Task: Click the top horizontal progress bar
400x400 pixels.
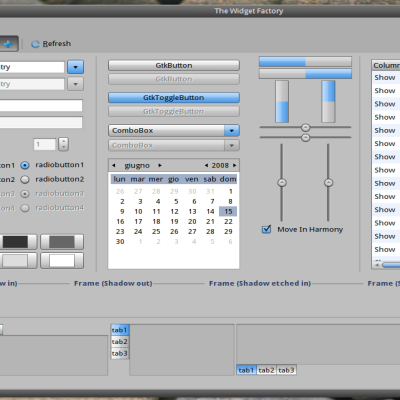Action: pos(305,62)
